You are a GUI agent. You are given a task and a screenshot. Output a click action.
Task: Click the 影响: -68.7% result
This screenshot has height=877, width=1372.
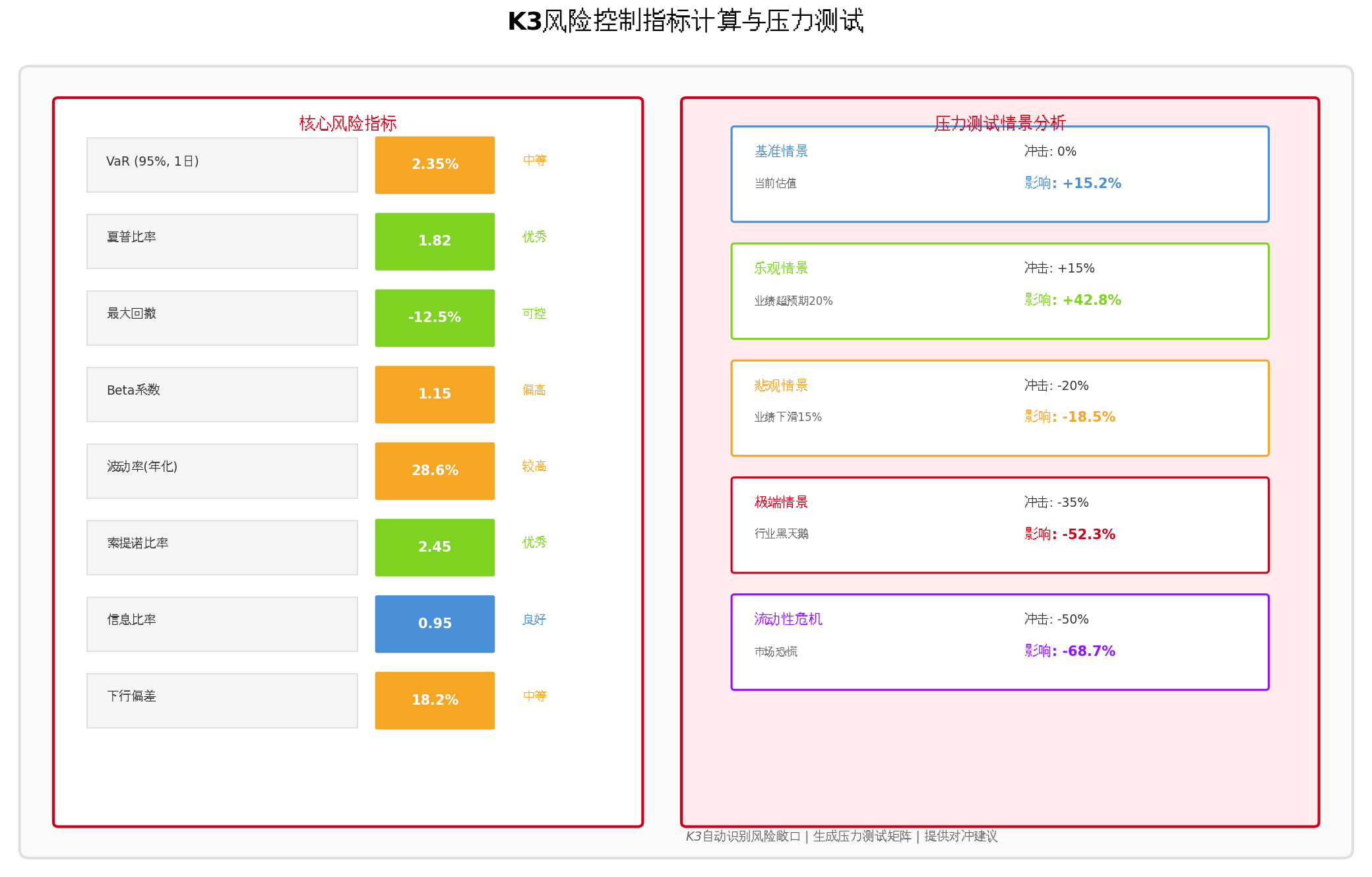pyautogui.click(x=1070, y=651)
